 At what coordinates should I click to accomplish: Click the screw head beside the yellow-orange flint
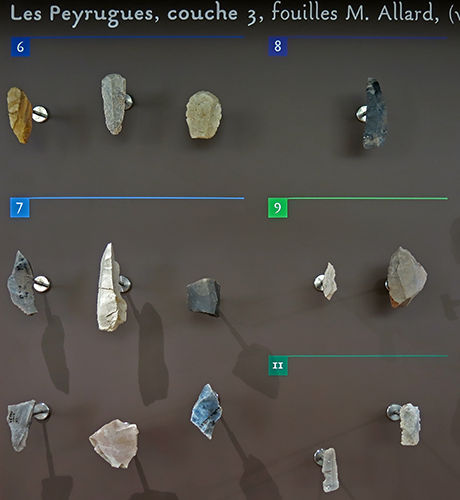(x=40, y=114)
